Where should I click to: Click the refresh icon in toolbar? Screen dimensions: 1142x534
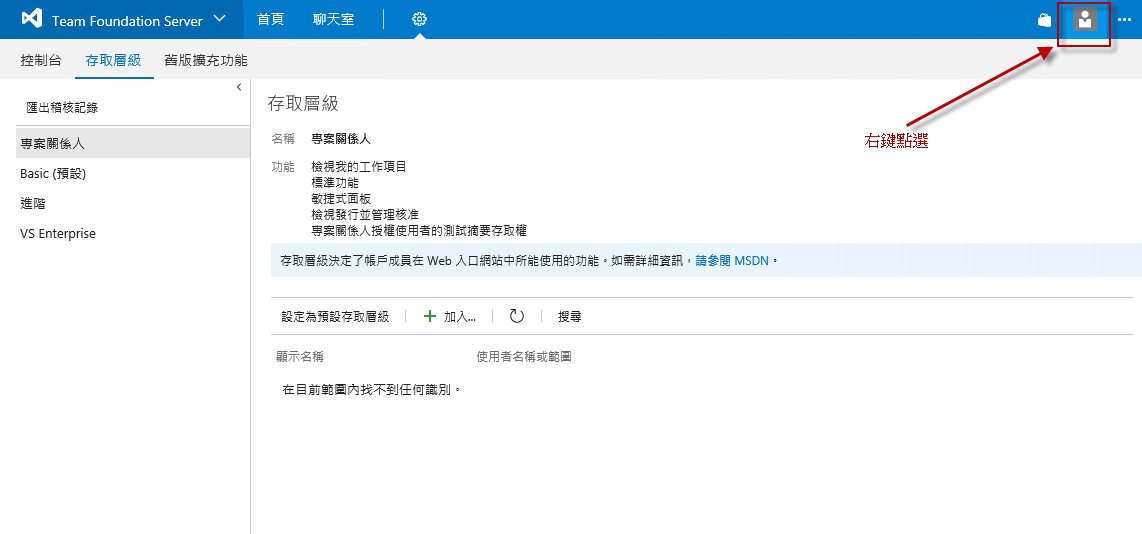516,316
